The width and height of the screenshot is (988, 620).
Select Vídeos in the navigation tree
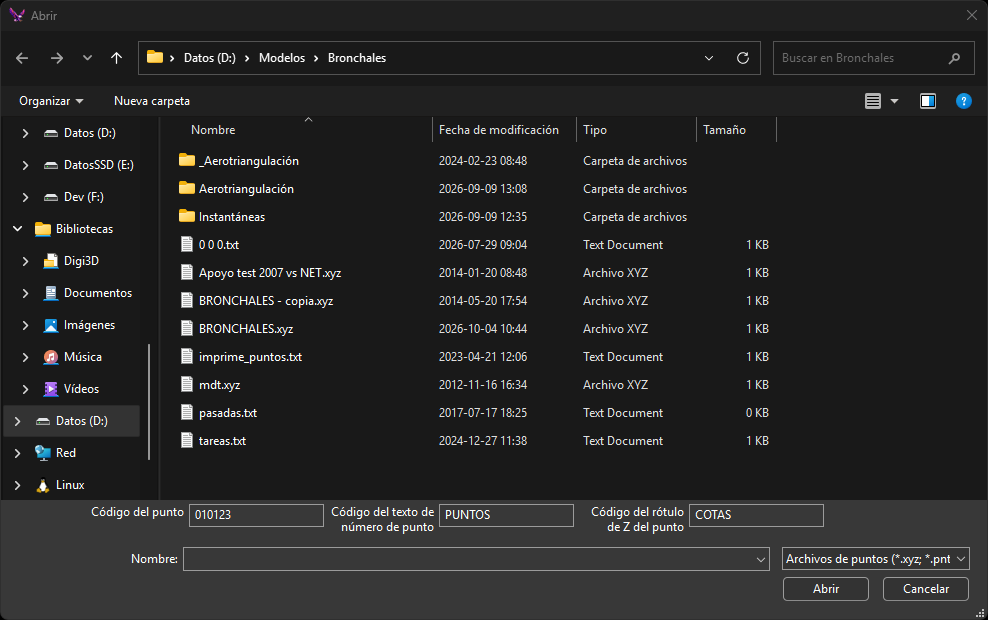pos(81,389)
